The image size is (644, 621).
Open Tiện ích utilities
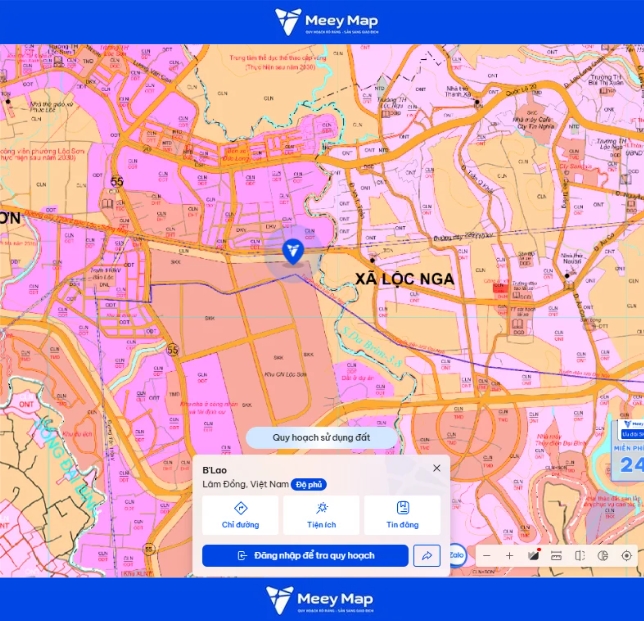[321, 515]
